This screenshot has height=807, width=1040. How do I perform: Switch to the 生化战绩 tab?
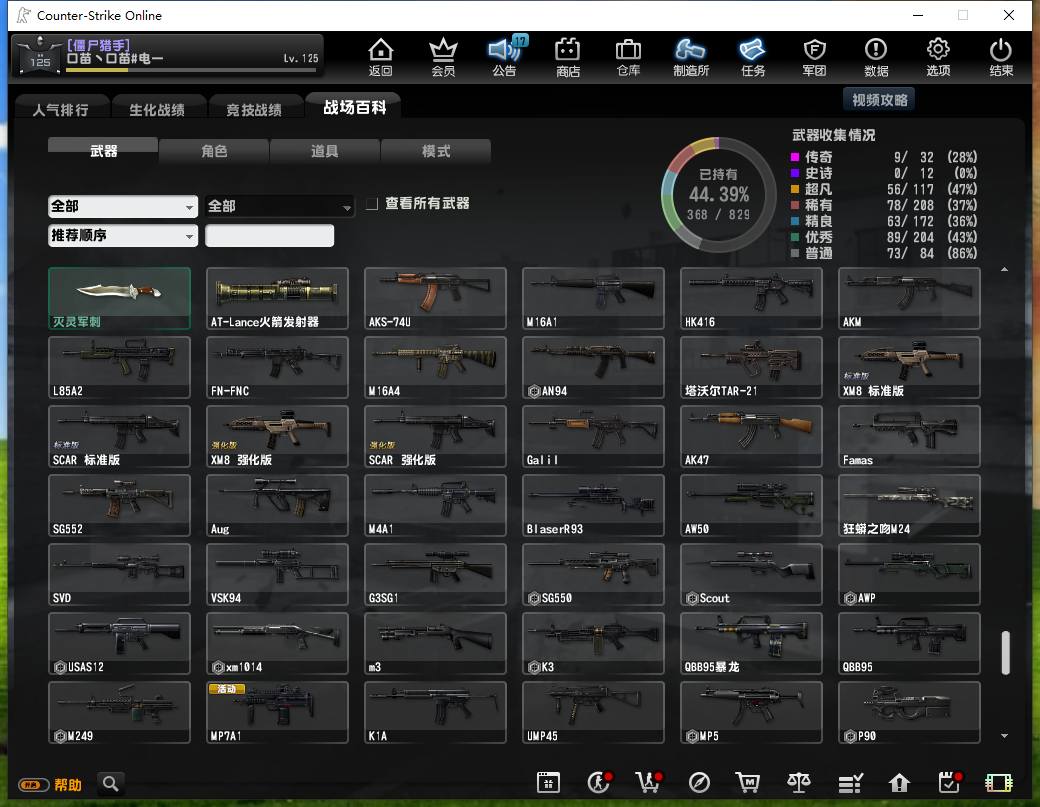point(157,109)
